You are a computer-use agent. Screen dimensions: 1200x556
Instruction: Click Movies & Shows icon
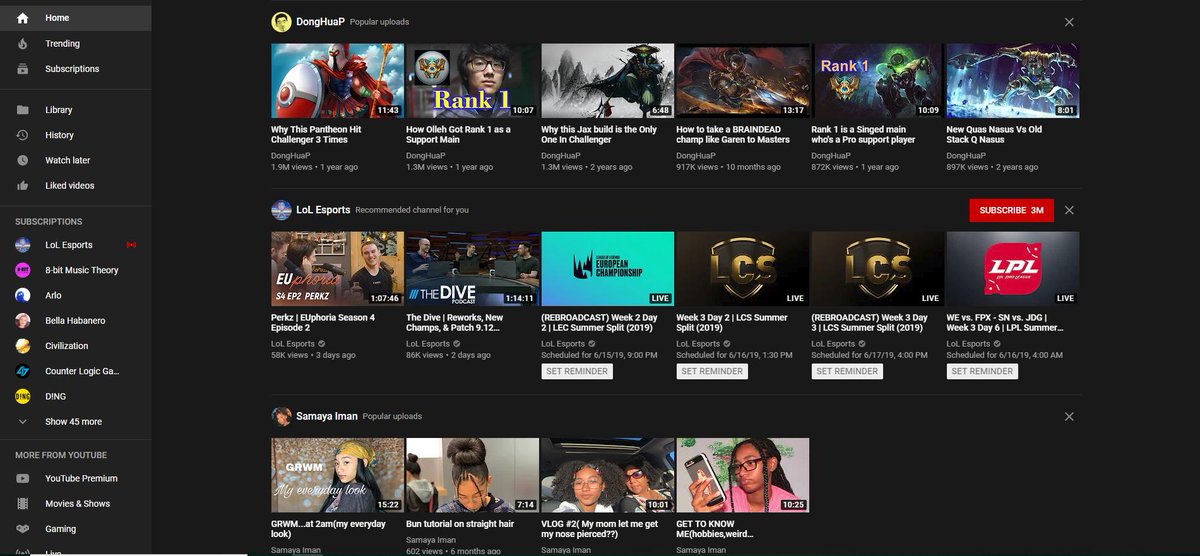22,504
